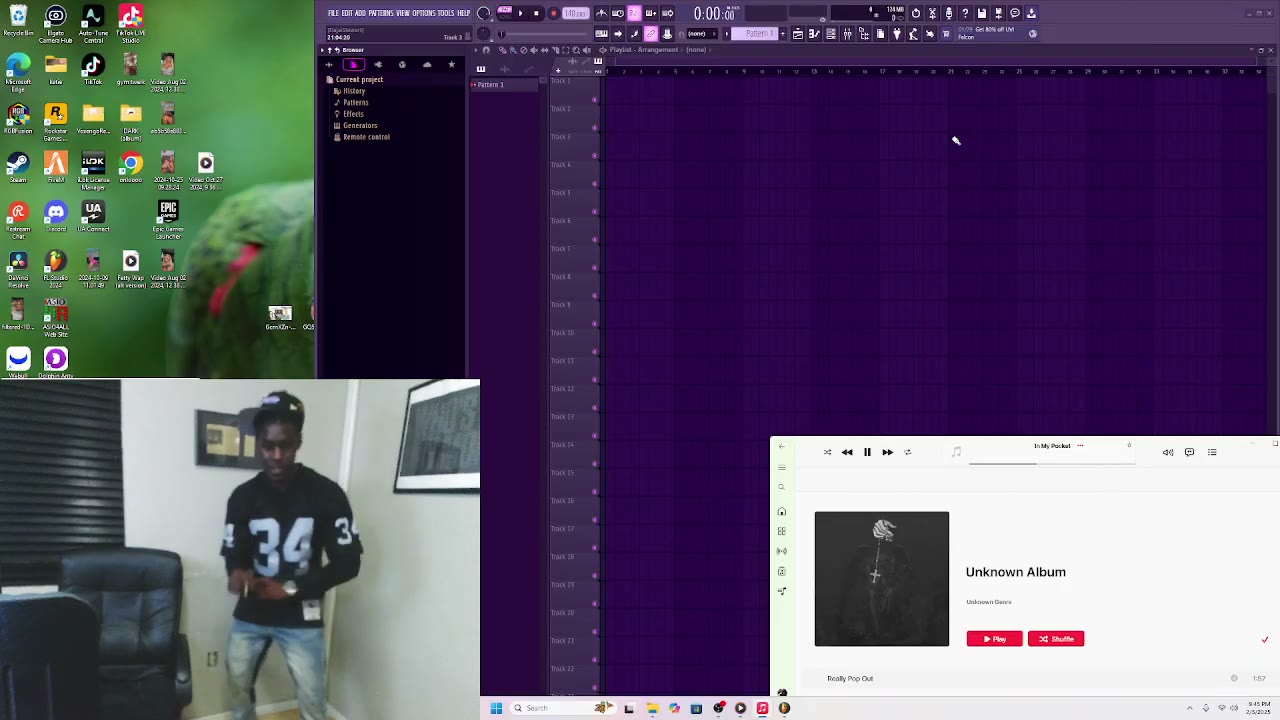This screenshot has width=1280, height=720.
Task: Click the Home icon in player sidebar
Action: pos(782,511)
